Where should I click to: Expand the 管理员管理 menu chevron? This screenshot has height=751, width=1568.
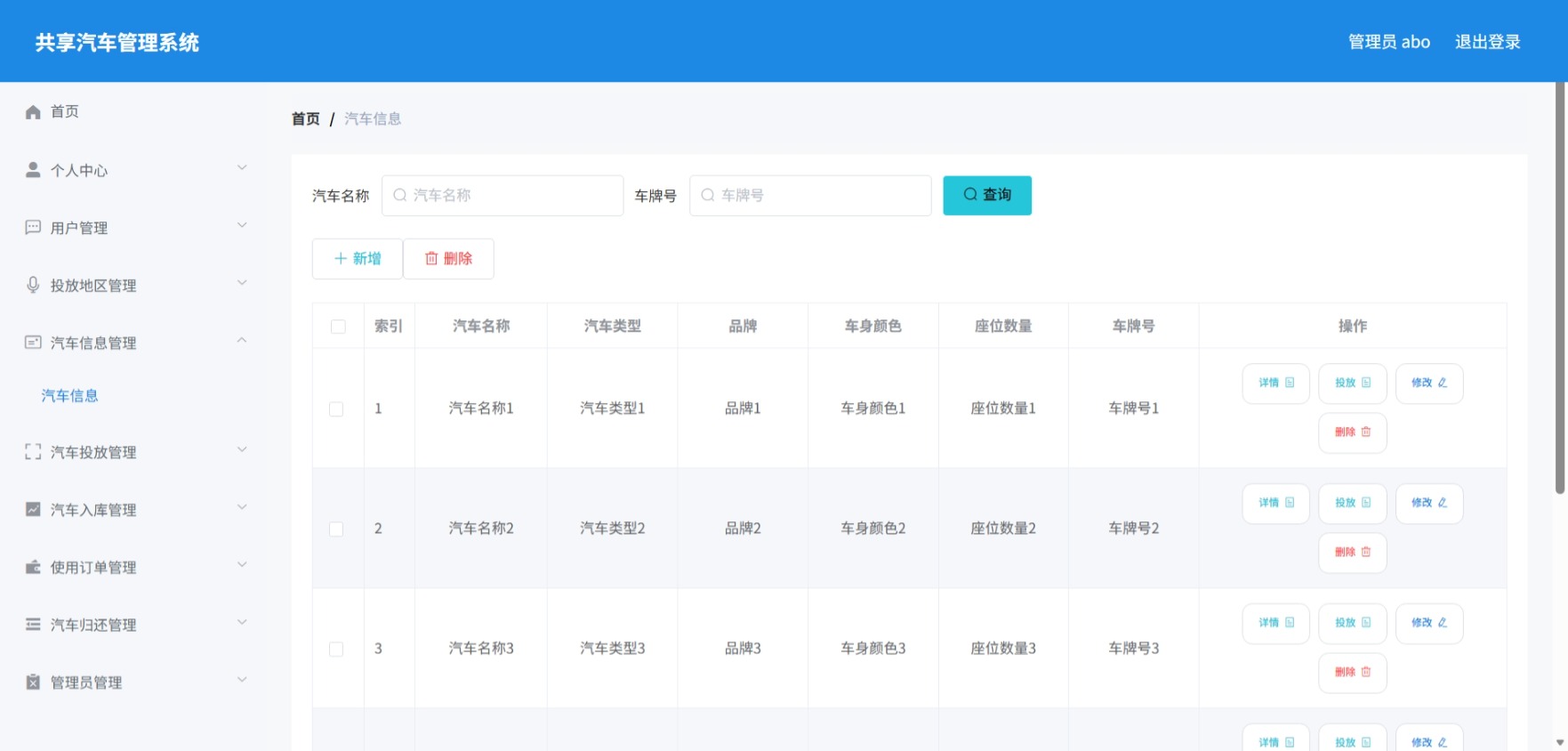[242, 681]
